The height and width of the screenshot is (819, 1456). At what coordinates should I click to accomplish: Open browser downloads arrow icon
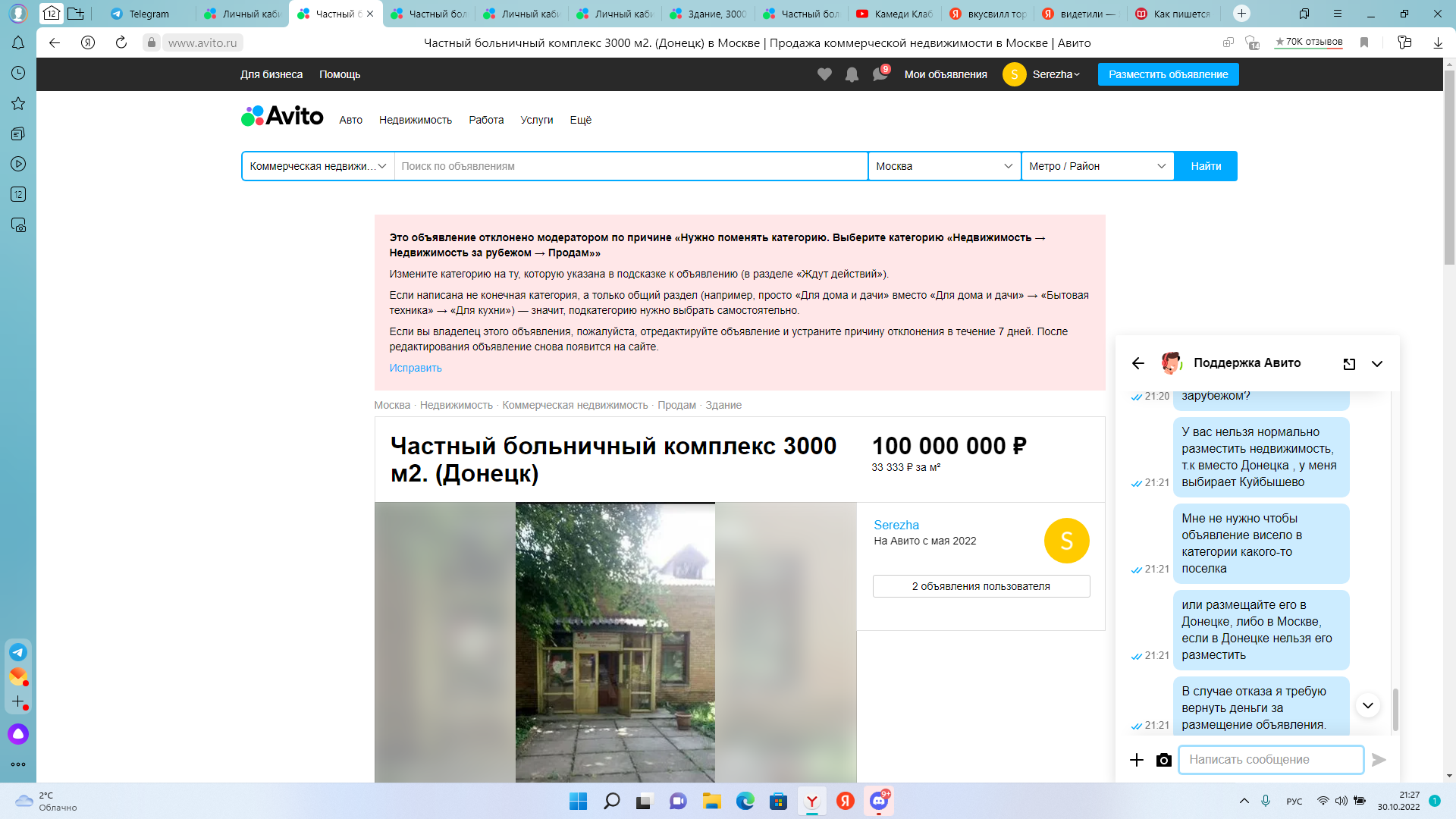pyautogui.click(x=1437, y=42)
